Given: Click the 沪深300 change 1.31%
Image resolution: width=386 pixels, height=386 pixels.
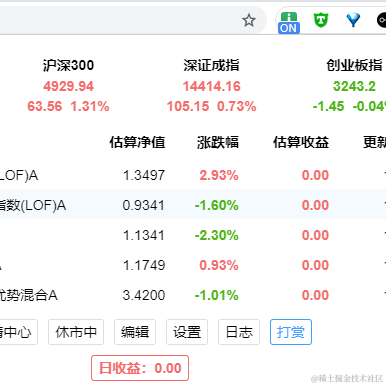Looking at the screenshot, I should [x=90, y=107].
